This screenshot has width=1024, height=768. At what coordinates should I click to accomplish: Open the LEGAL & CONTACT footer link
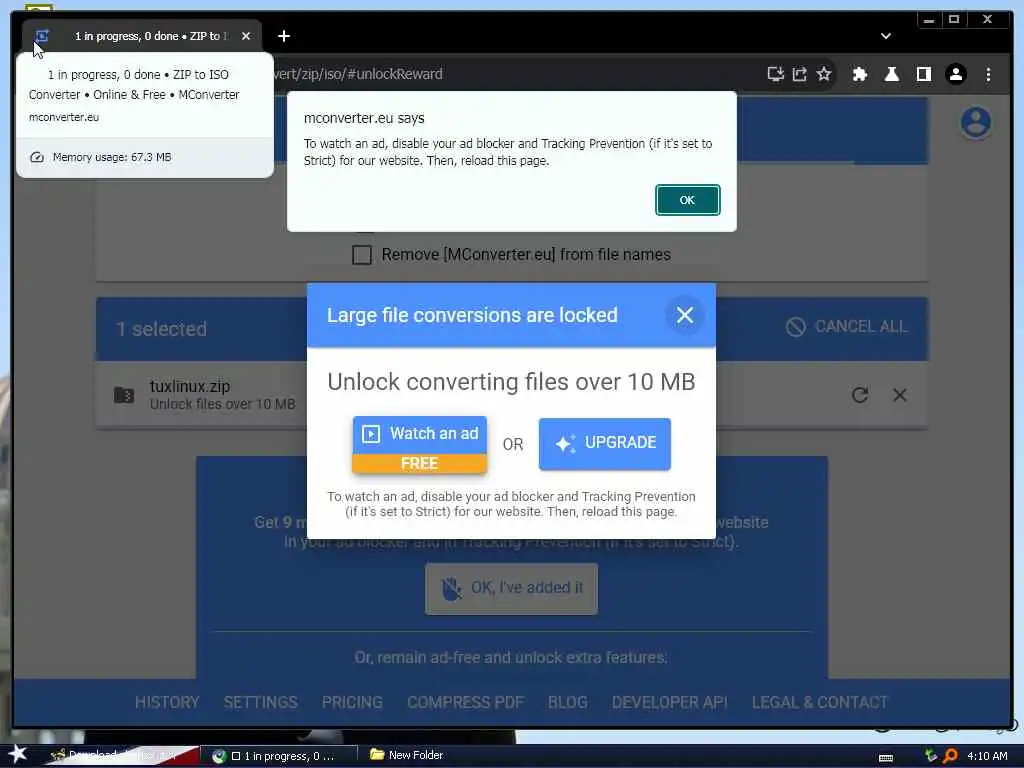click(819, 702)
